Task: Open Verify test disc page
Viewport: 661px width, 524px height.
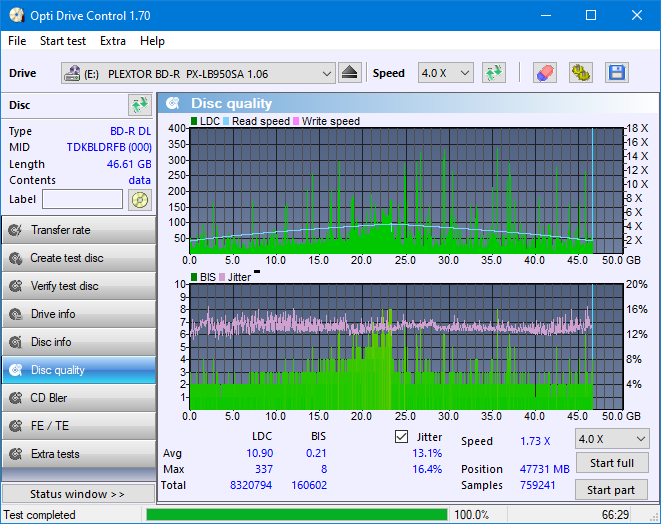Action: [x=79, y=286]
